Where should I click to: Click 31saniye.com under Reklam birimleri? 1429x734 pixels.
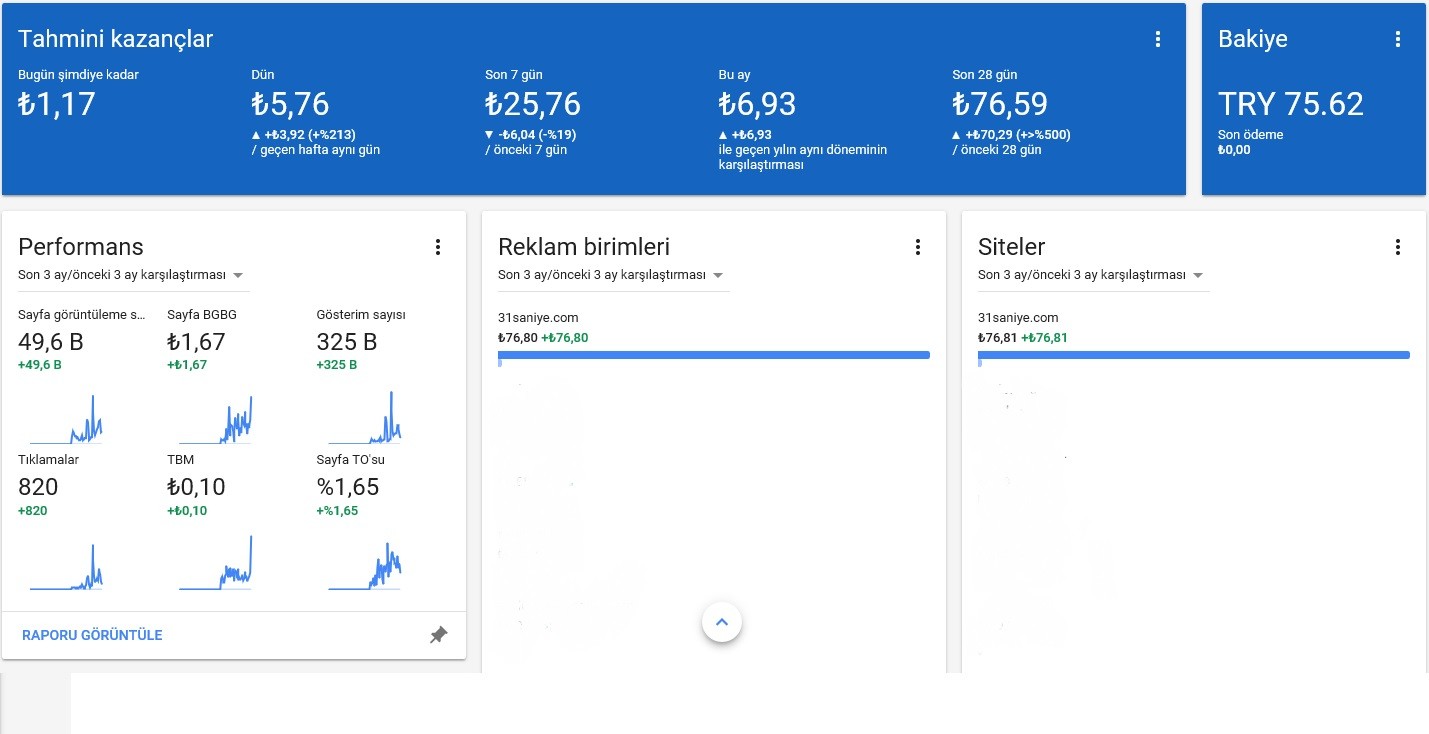(538, 317)
